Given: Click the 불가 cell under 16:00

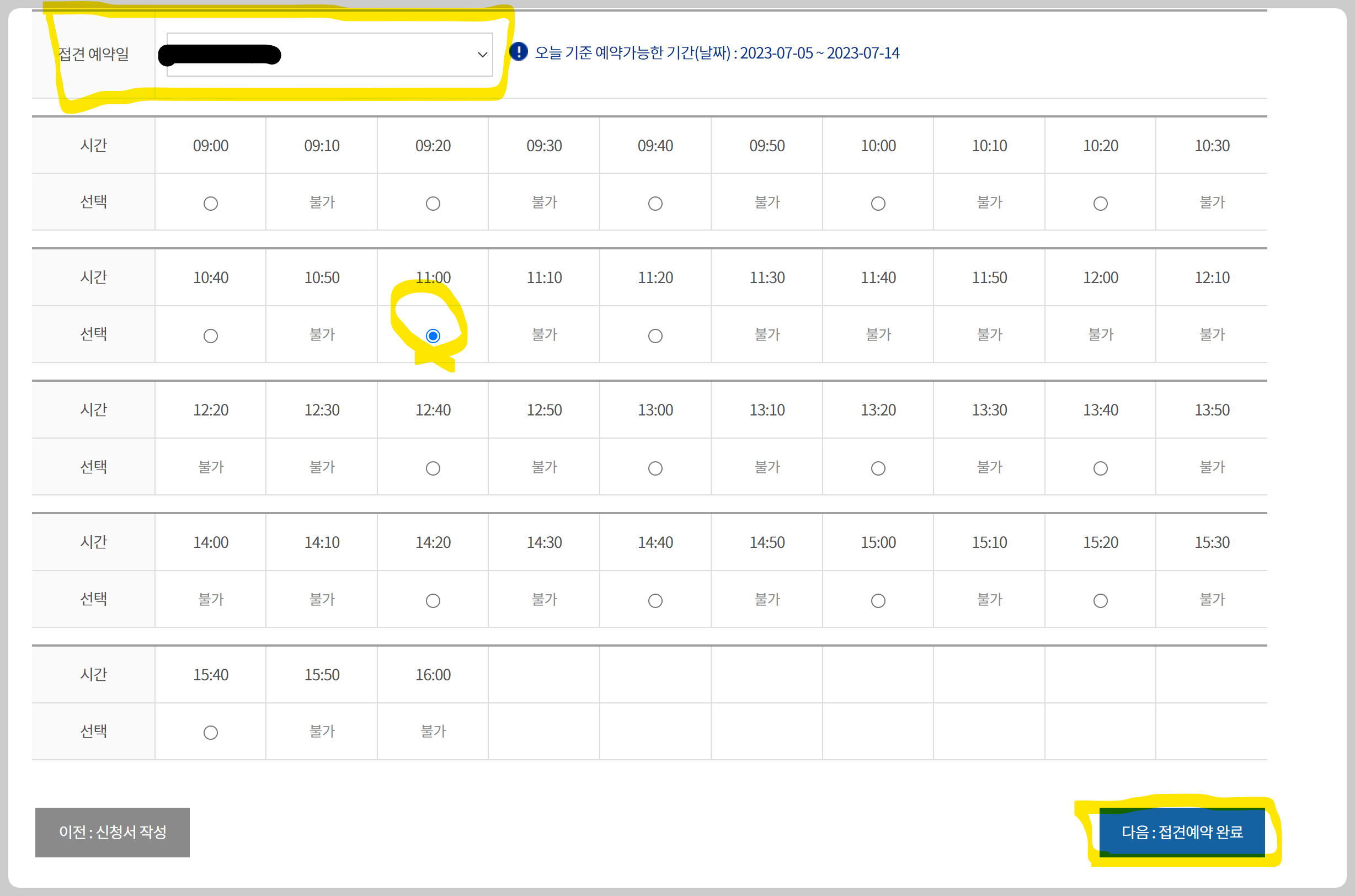Looking at the screenshot, I should 433,731.
